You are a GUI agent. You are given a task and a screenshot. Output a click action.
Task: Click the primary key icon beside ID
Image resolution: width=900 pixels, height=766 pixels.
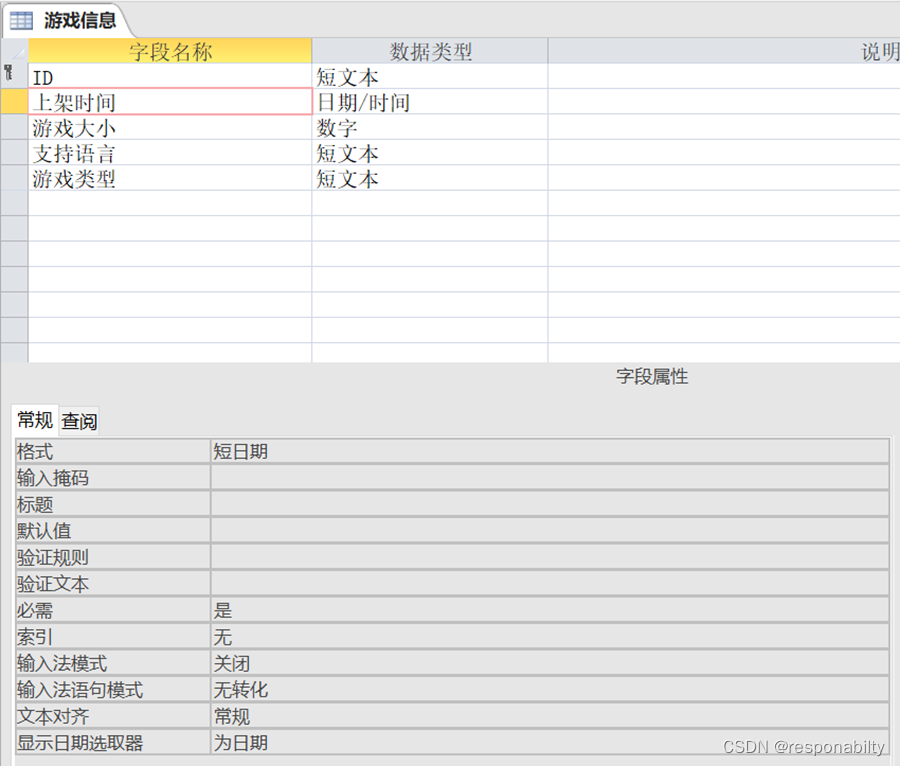pos(8,72)
